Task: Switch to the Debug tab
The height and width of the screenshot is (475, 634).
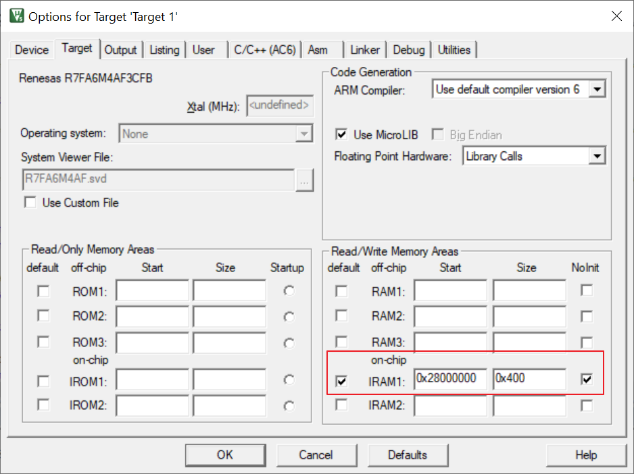Action: [x=409, y=50]
